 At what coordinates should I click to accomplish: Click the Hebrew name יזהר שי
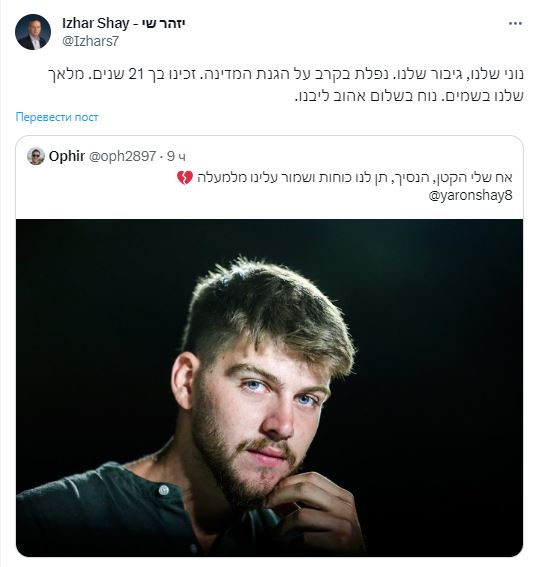(x=163, y=24)
